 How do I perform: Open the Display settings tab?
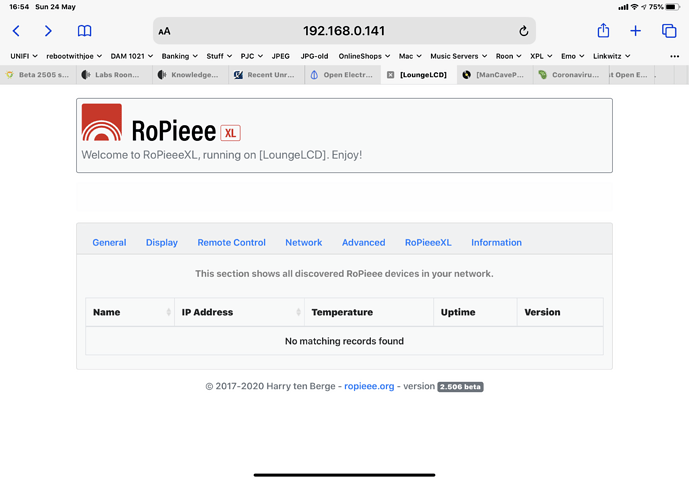pyautogui.click(x=162, y=242)
